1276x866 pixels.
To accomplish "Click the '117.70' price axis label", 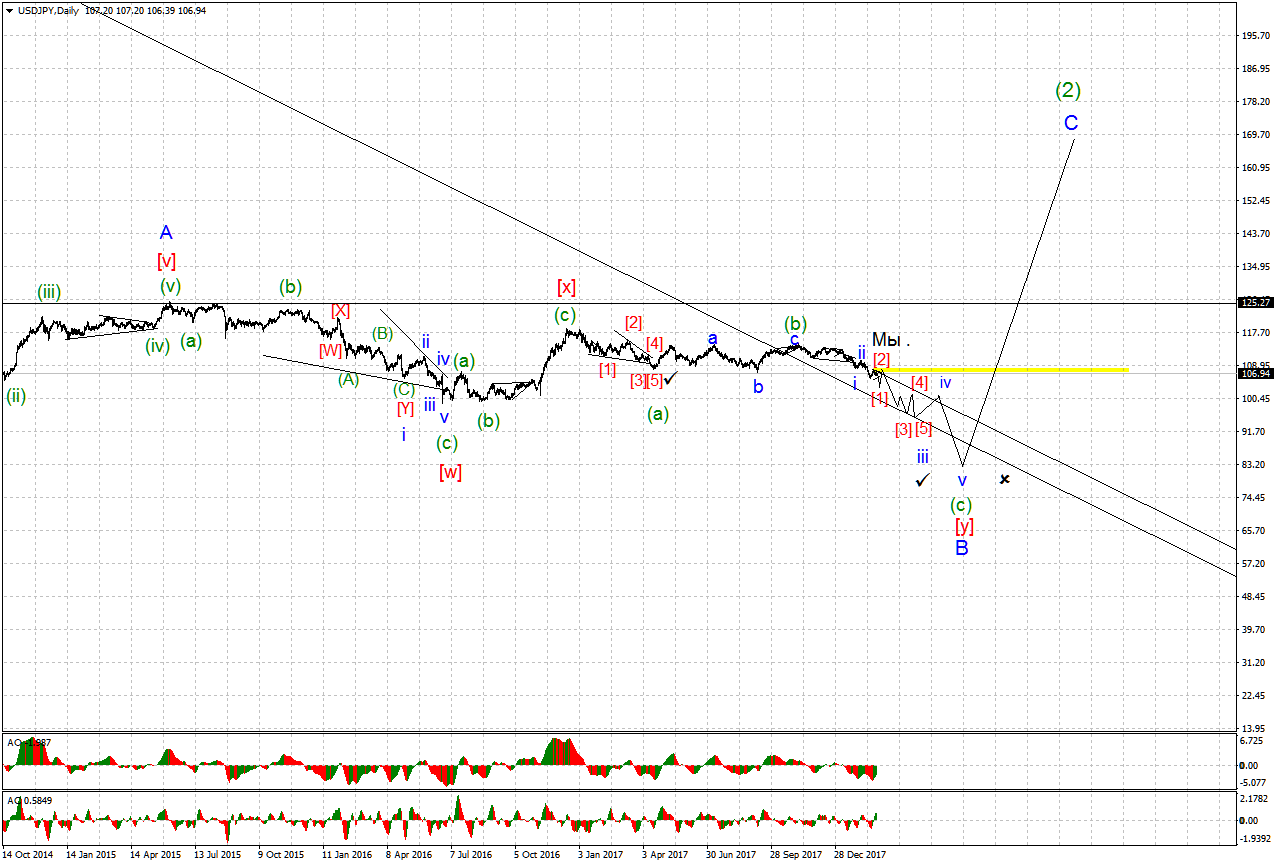I will point(1255,332).
